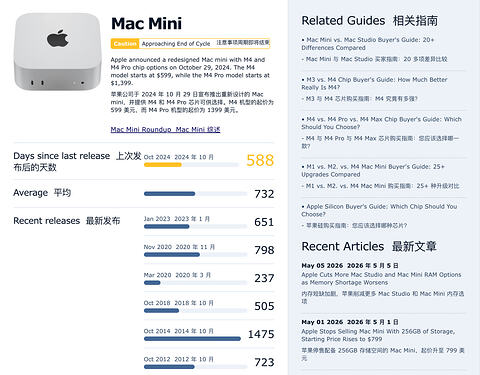
Task: Open Apple Silicon Buyer's Guide link
Action: coord(379,210)
